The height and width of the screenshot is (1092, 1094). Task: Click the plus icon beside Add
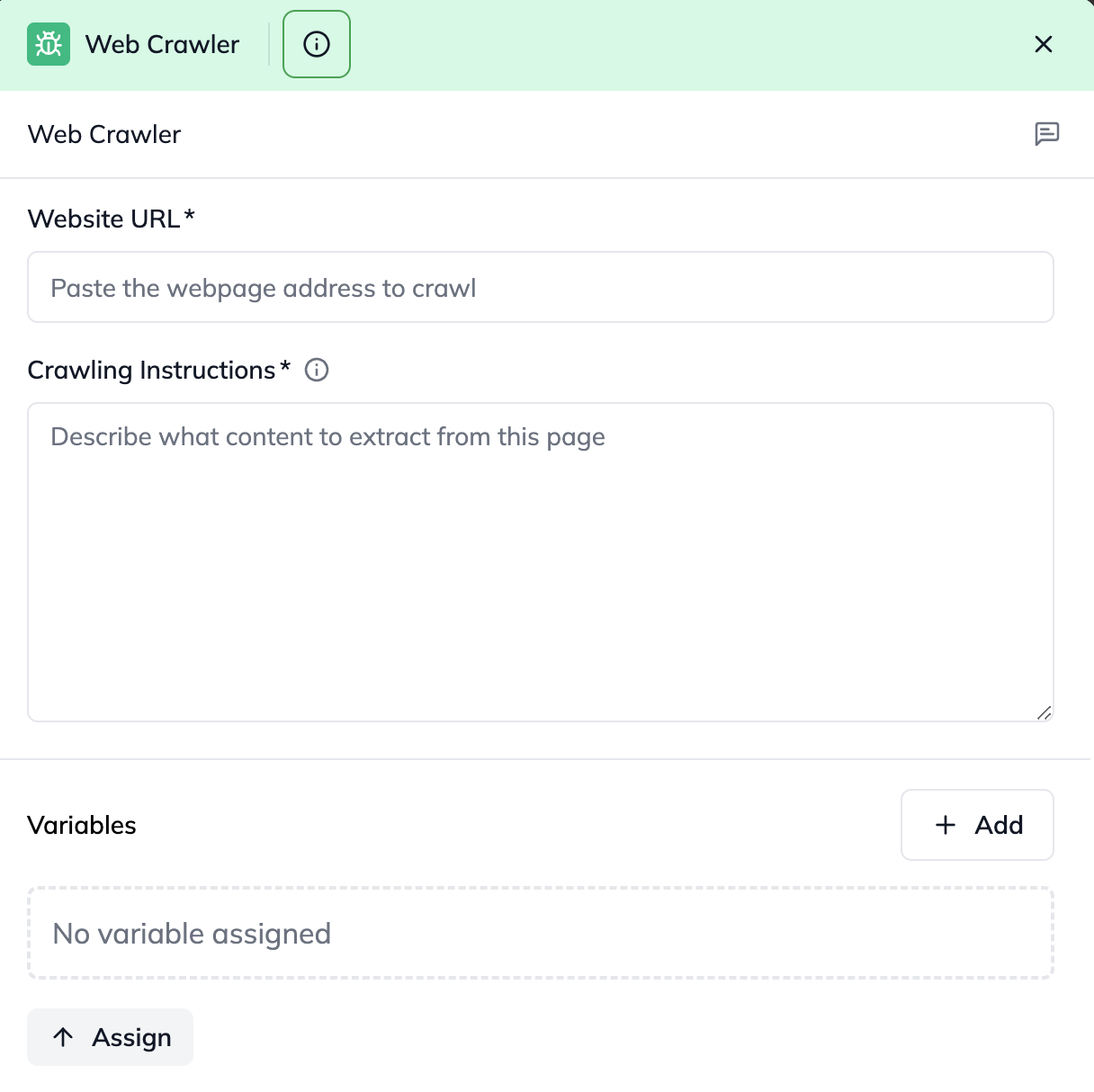click(x=946, y=825)
